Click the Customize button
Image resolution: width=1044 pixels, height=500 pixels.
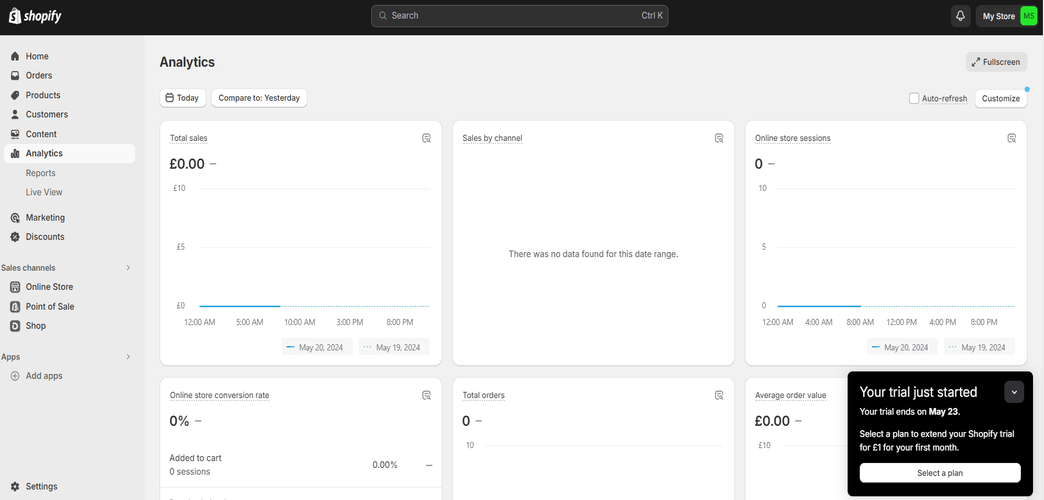point(1001,99)
